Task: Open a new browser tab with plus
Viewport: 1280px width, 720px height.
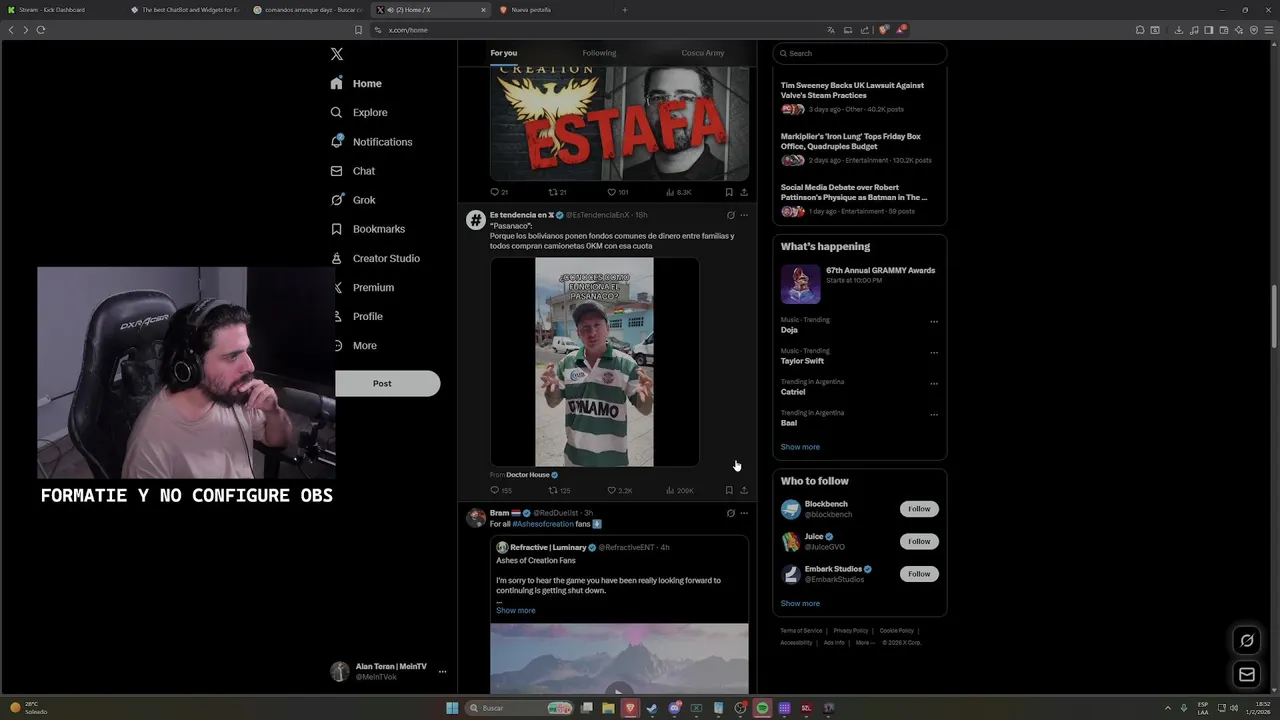Action: pyautogui.click(x=625, y=10)
